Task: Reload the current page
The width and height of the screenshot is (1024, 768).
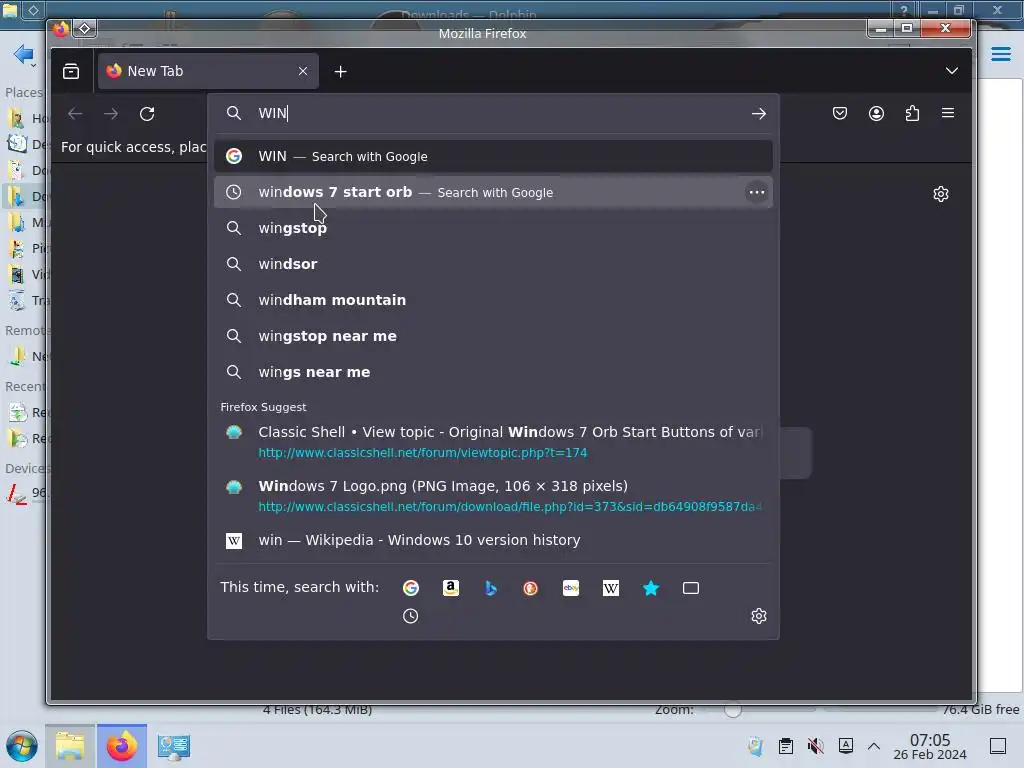Action: (x=147, y=114)
